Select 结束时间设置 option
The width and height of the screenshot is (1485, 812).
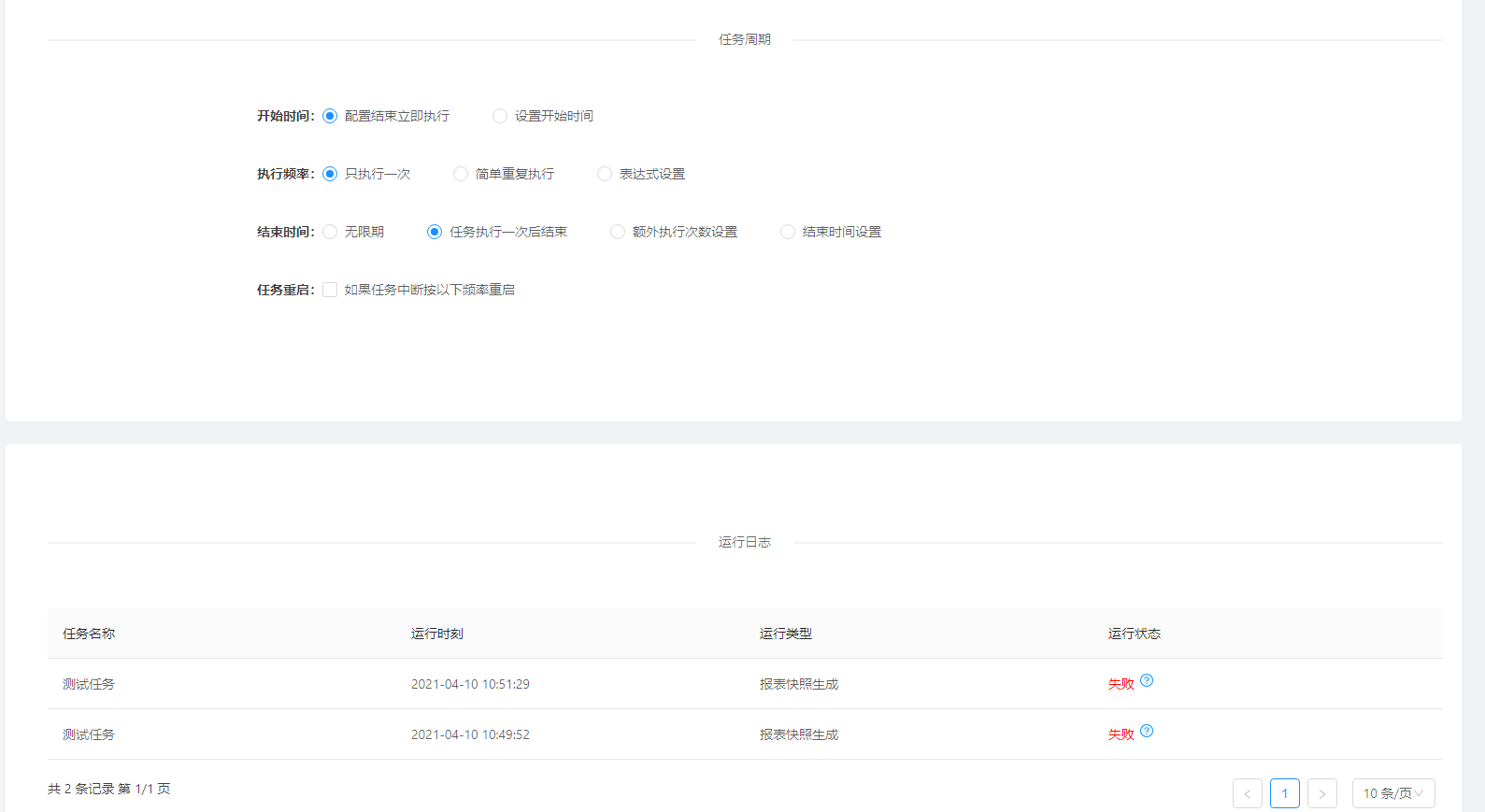point(788,232)
